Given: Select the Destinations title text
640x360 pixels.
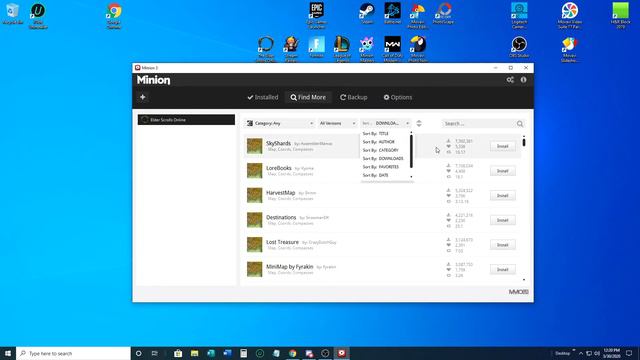Looking at the screenshot, I should tap(281, 217).
